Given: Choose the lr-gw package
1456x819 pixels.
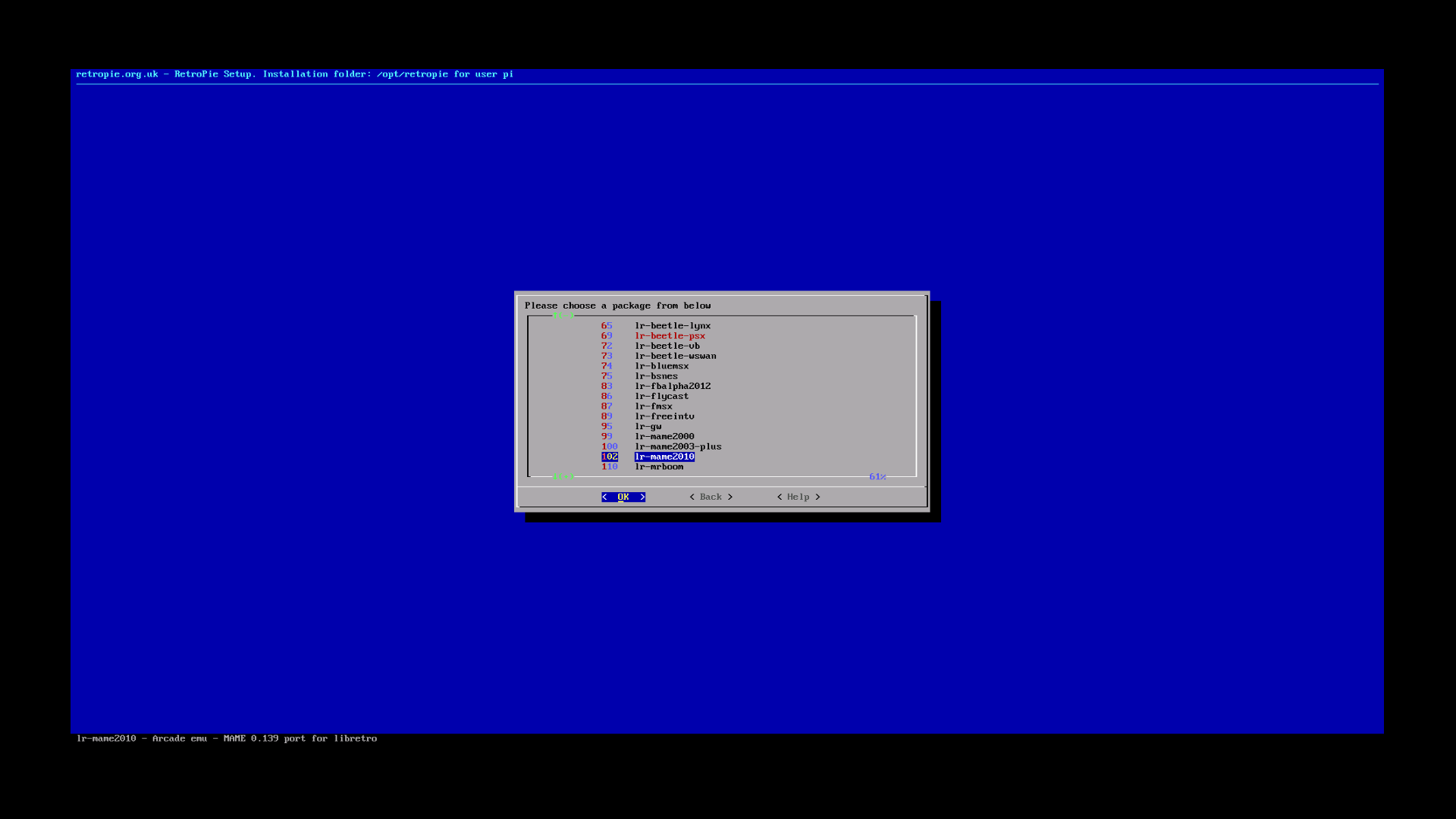Looking at the screenshot, I should tap(648, 426).
